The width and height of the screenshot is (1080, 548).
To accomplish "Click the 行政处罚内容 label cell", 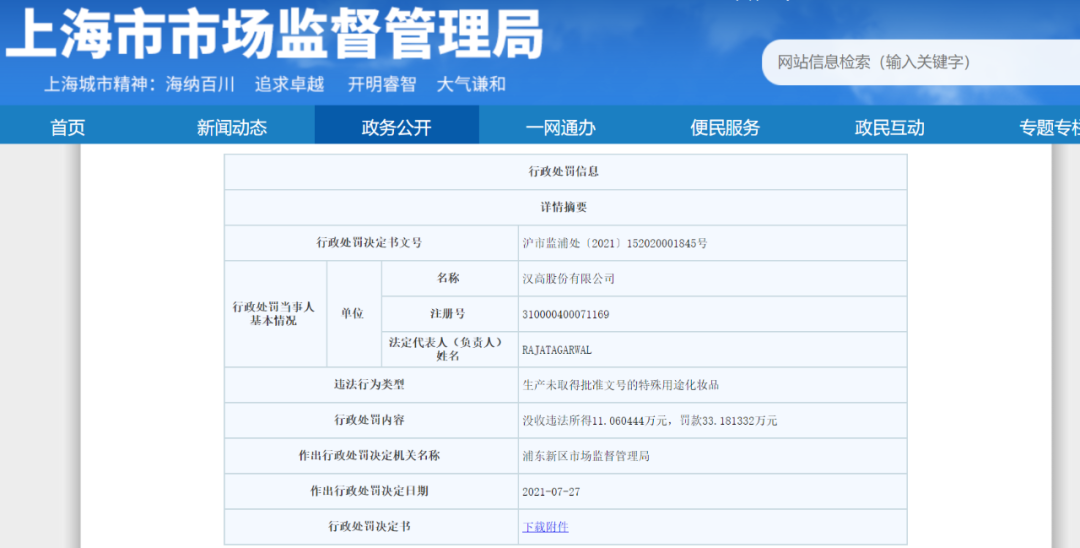I will click(x=369, y=419).
